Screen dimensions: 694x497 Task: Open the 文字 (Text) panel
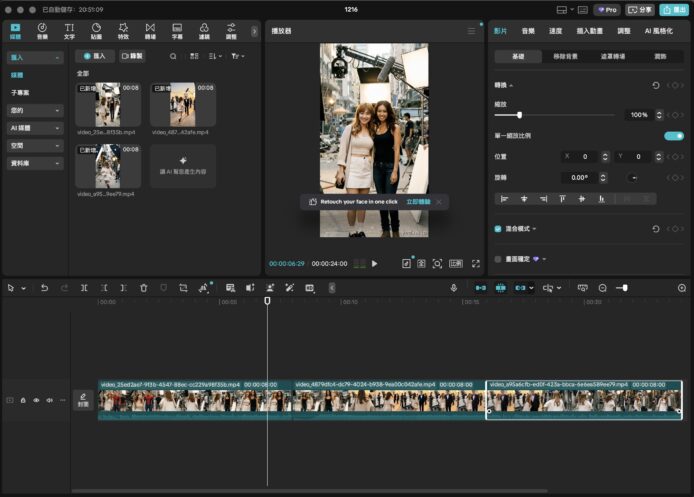(x=69, y=31)
